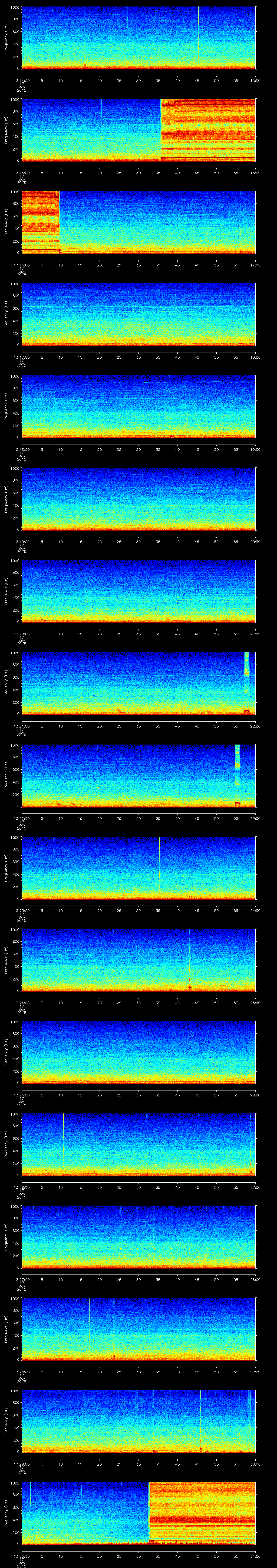This screenshot has height=1568, width=277.
Task: Click the 13:22:00 start time label
Action: click(x=21, y=819)
